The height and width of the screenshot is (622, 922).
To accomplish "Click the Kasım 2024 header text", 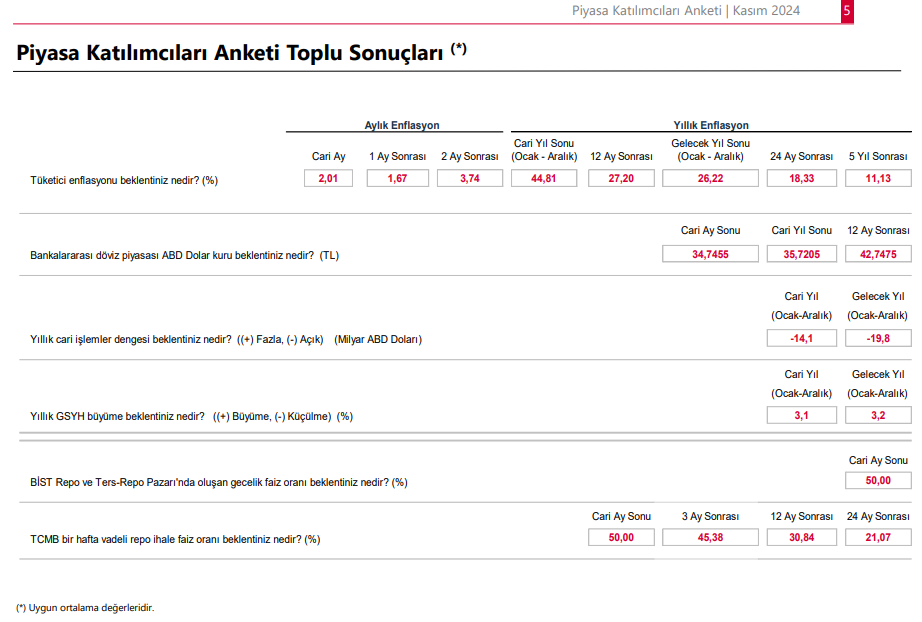I will 766,11.
